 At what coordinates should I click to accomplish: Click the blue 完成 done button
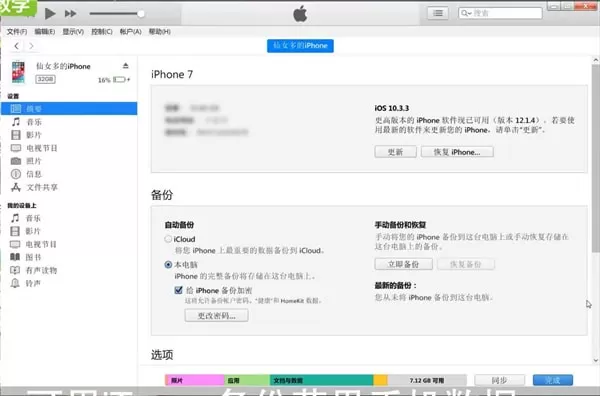[553, 380]
